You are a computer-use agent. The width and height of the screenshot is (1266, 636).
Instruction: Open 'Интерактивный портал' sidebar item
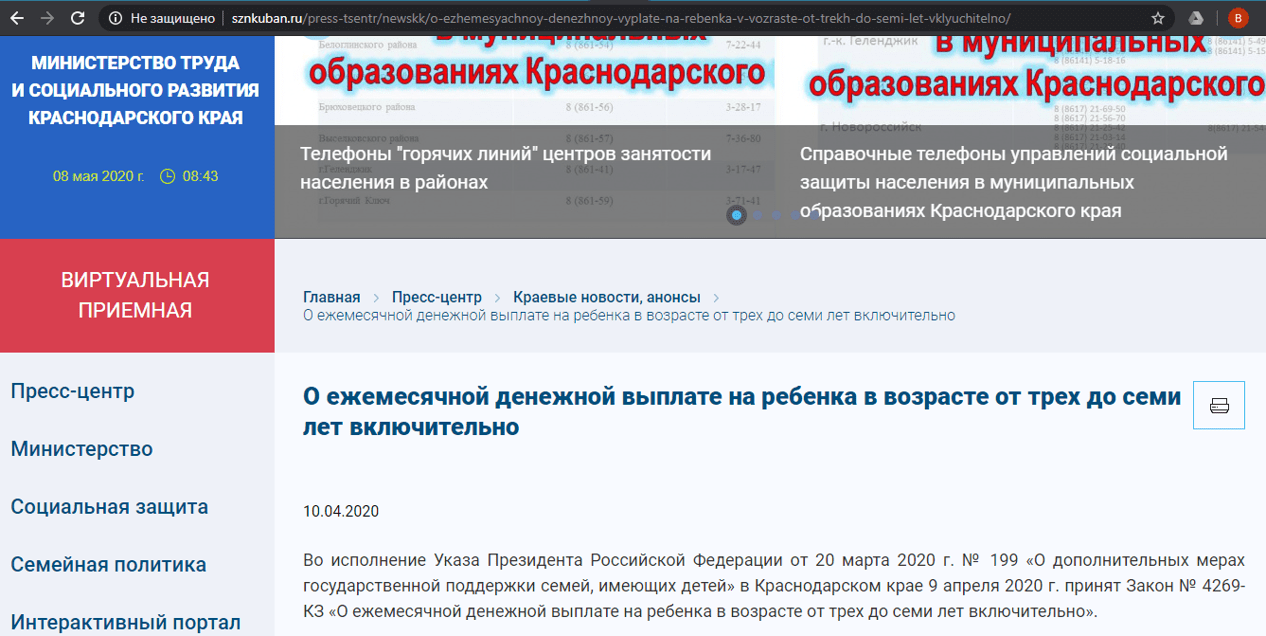tap(126, 623)
